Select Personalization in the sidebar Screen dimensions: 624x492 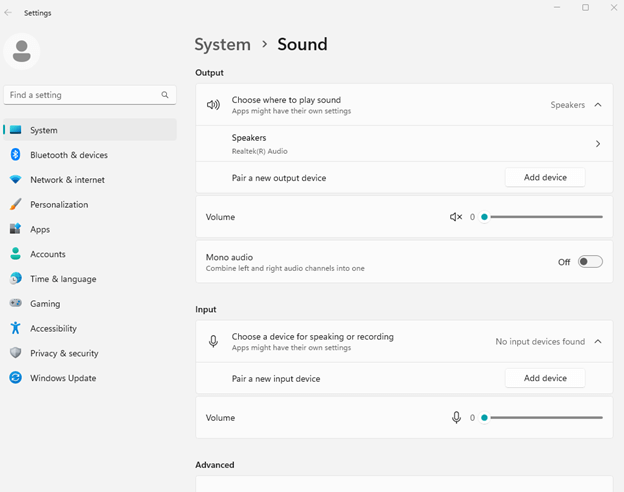58,204
